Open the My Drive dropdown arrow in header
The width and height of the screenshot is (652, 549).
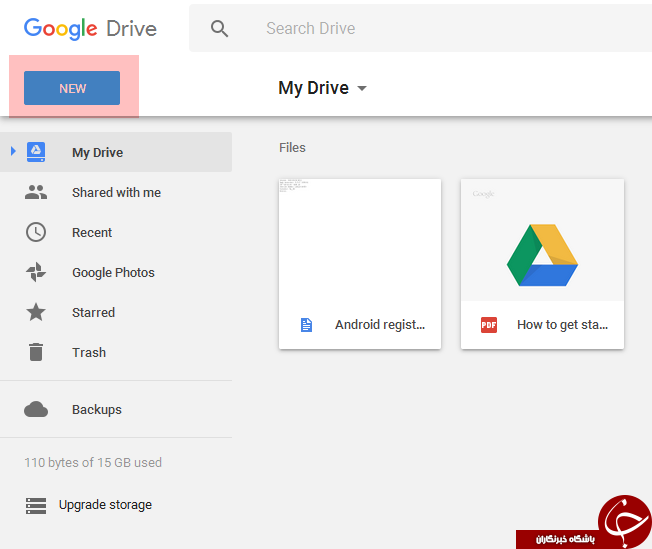tap(362, 88)
